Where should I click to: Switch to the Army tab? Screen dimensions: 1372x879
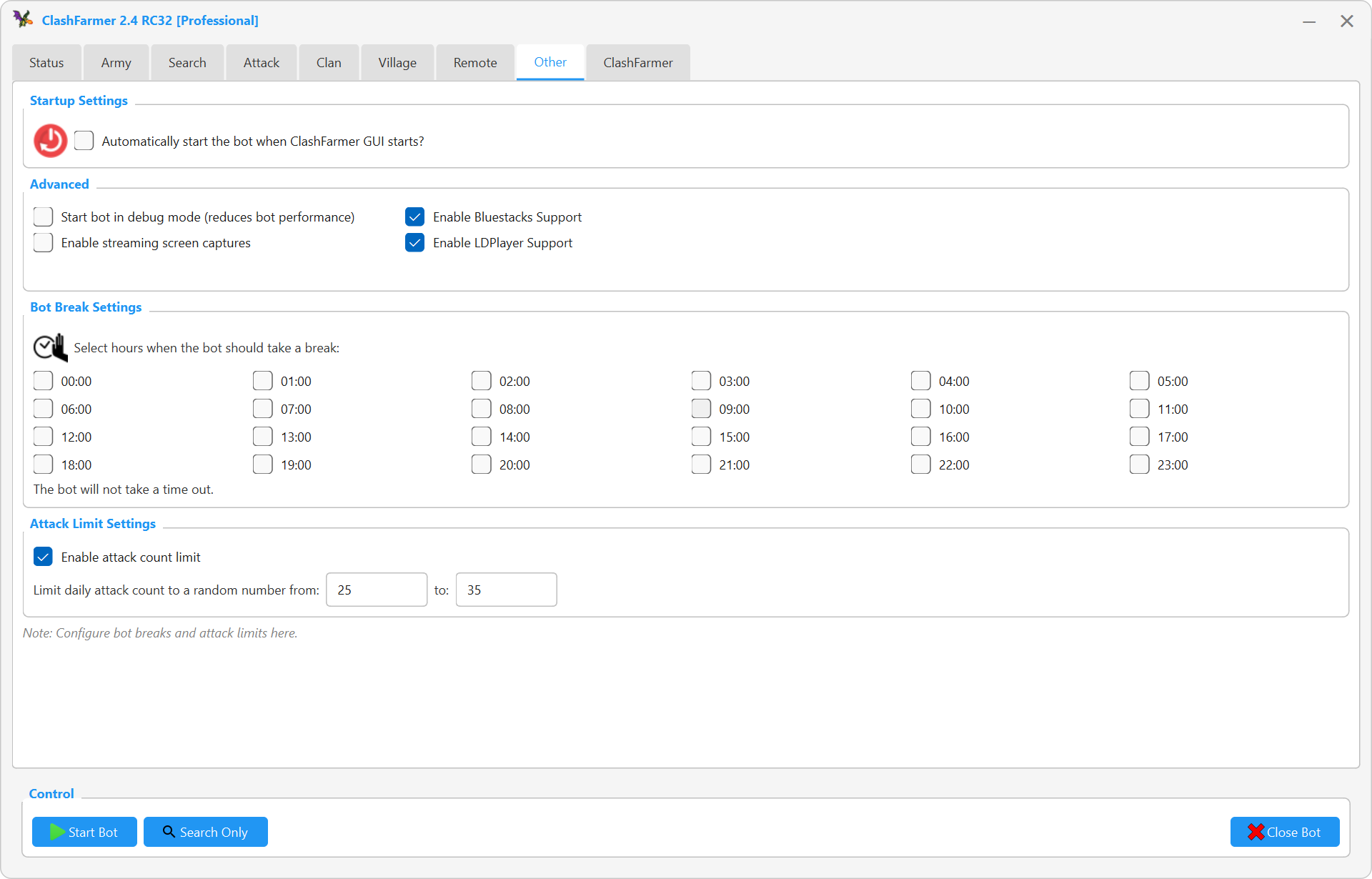point(116,63)
